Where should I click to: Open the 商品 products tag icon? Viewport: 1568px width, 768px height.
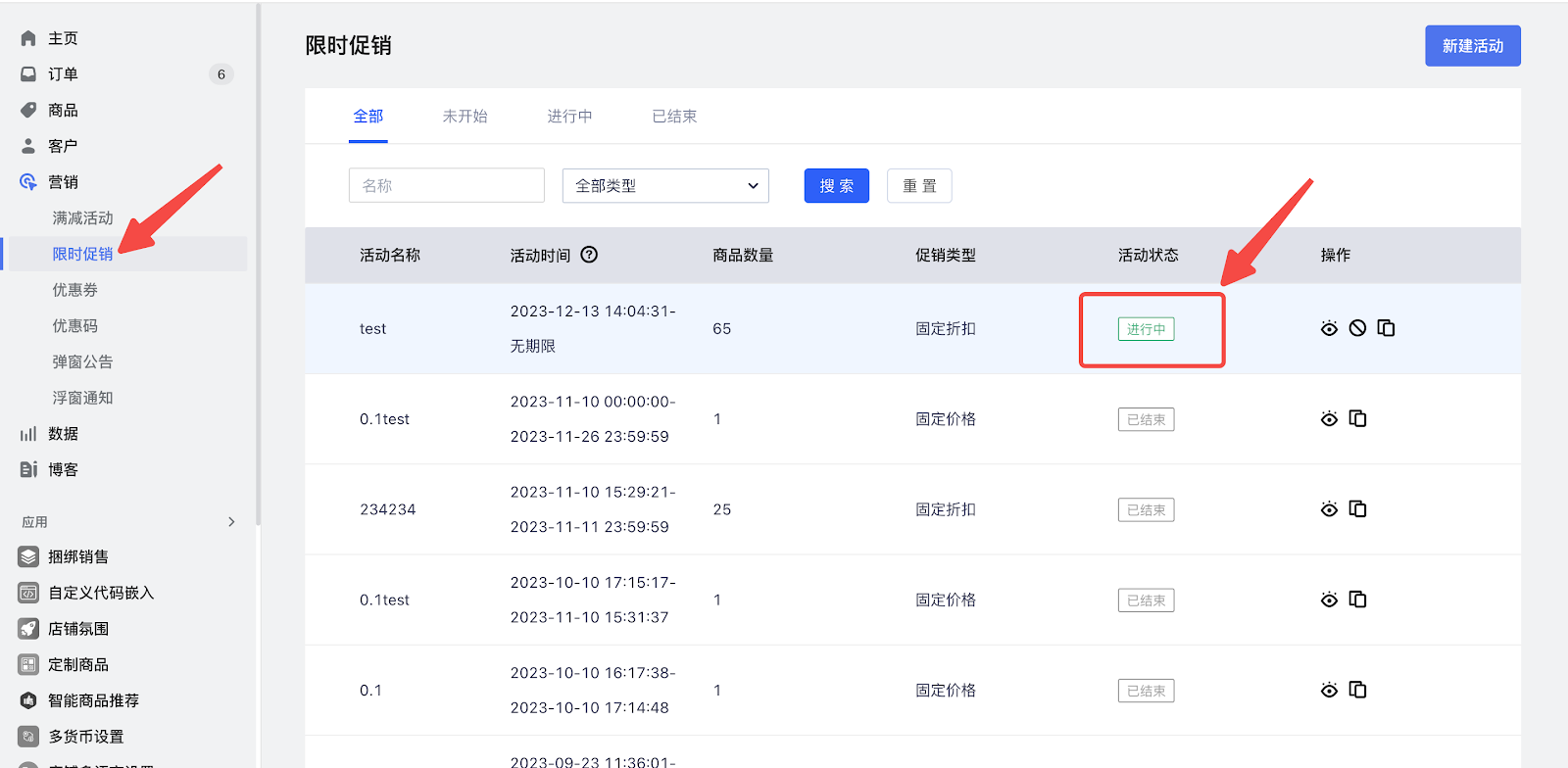pyautogui.click(x=28, y=110)
